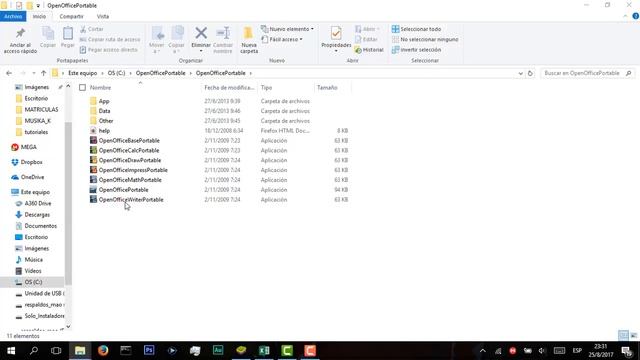The image size is (640, 360).
Task: Click the navigation pane scrollbar
Action: [68, 204]
